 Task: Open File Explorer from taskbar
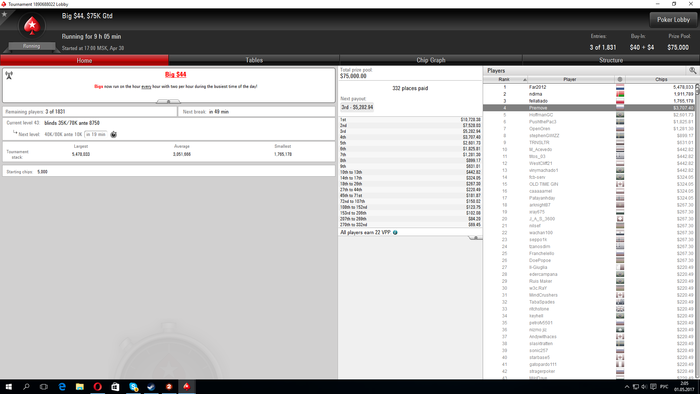pos(79,386)
